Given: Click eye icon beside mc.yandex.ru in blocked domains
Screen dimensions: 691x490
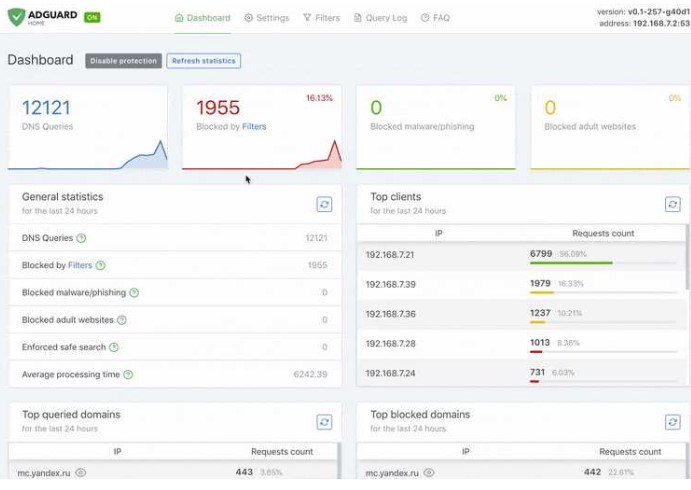Looking at the screenshot, I should pos(429,473).
